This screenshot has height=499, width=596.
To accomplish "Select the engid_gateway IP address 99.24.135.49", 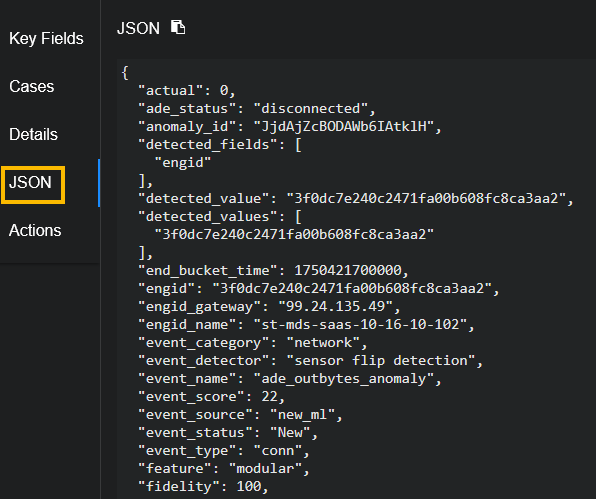I will 335,306.
